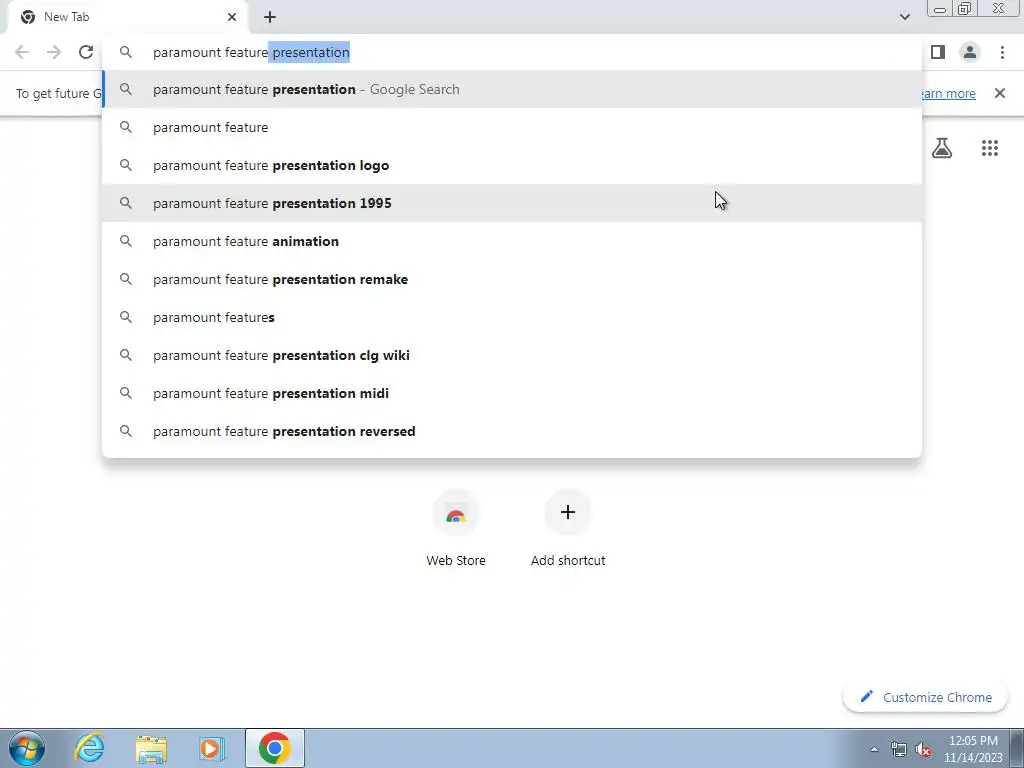
Task: Select 'paramount feature animation' suggestion
Action: (513, 241)
